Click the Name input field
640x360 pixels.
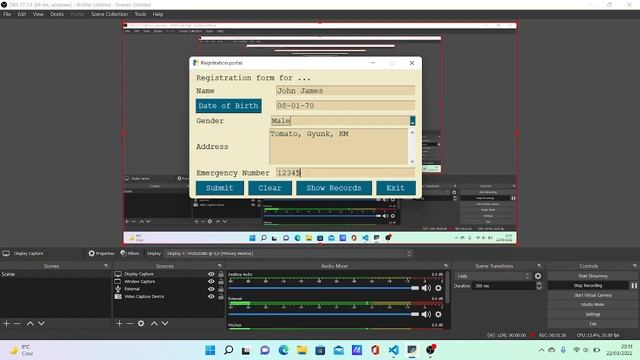345,91
